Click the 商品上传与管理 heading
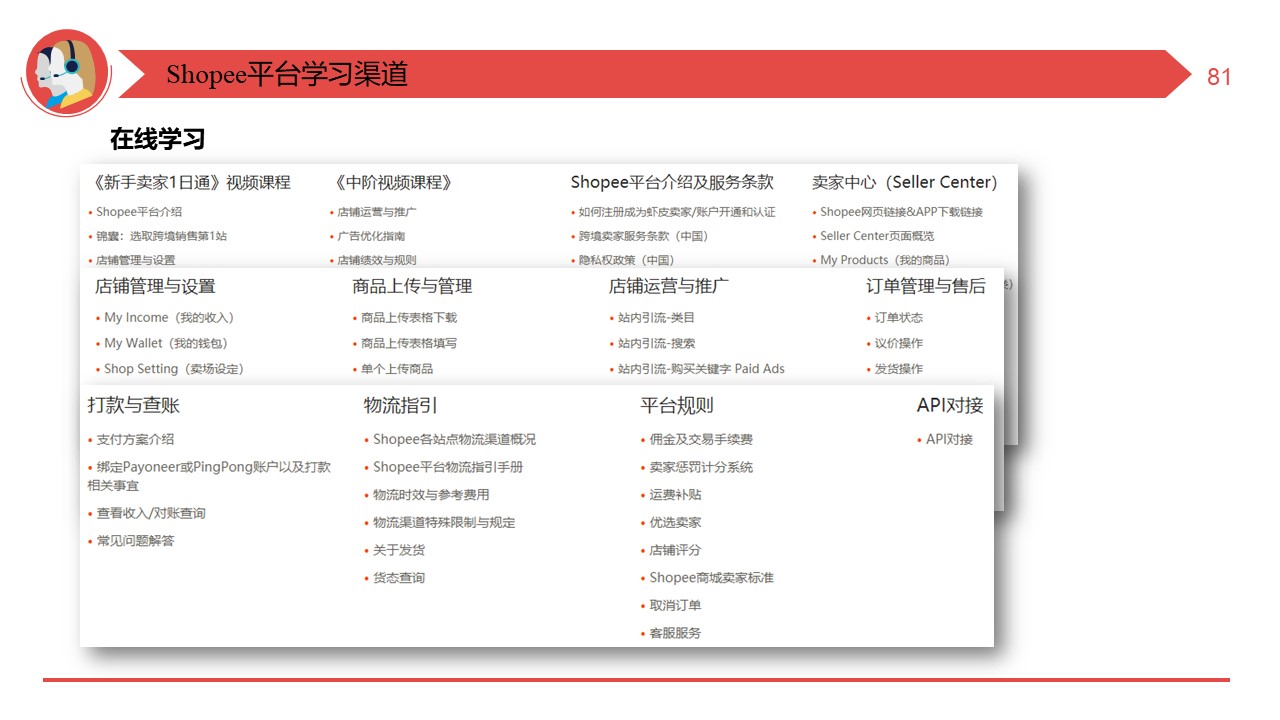The image size is (1280, 720). (x=412, y=286)
